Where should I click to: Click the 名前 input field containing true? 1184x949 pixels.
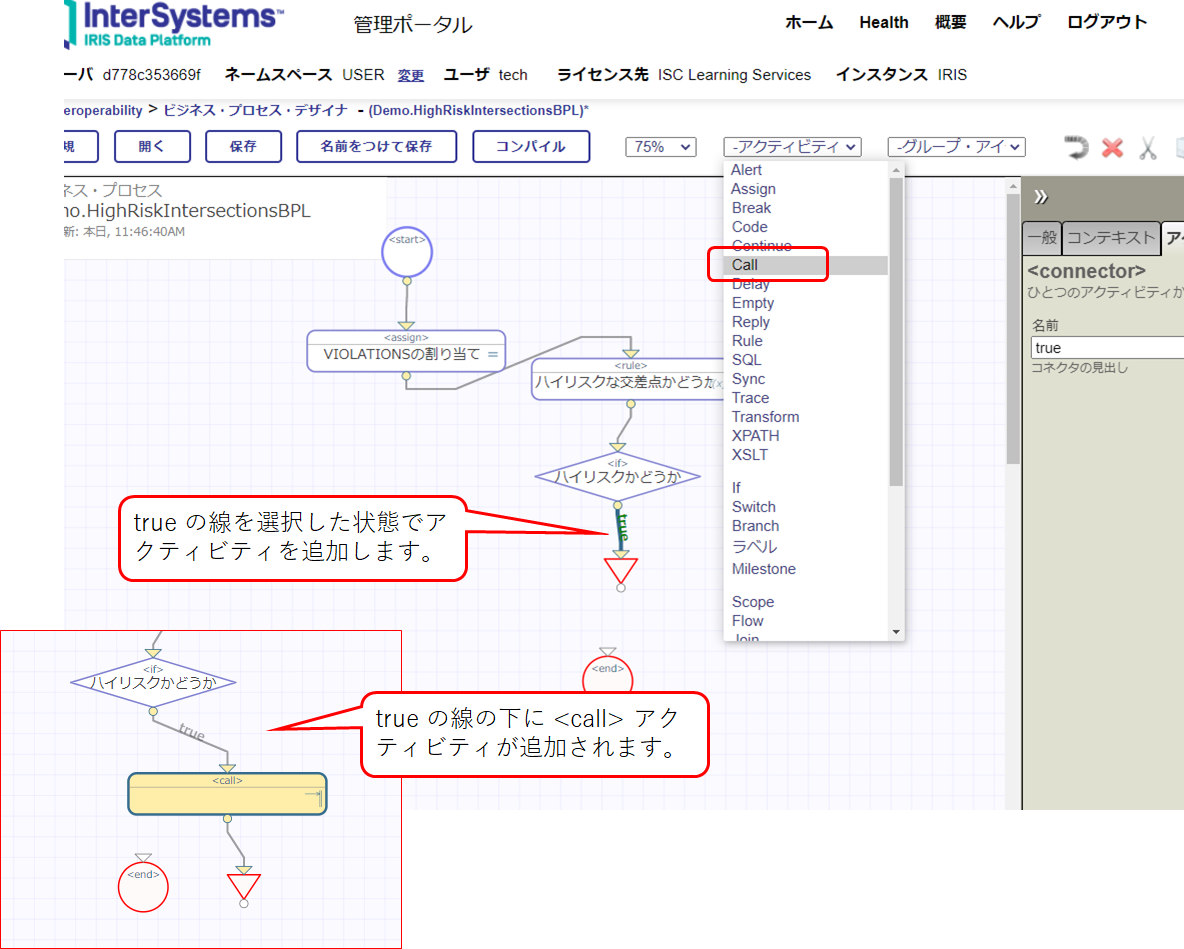coord(1107,348)
